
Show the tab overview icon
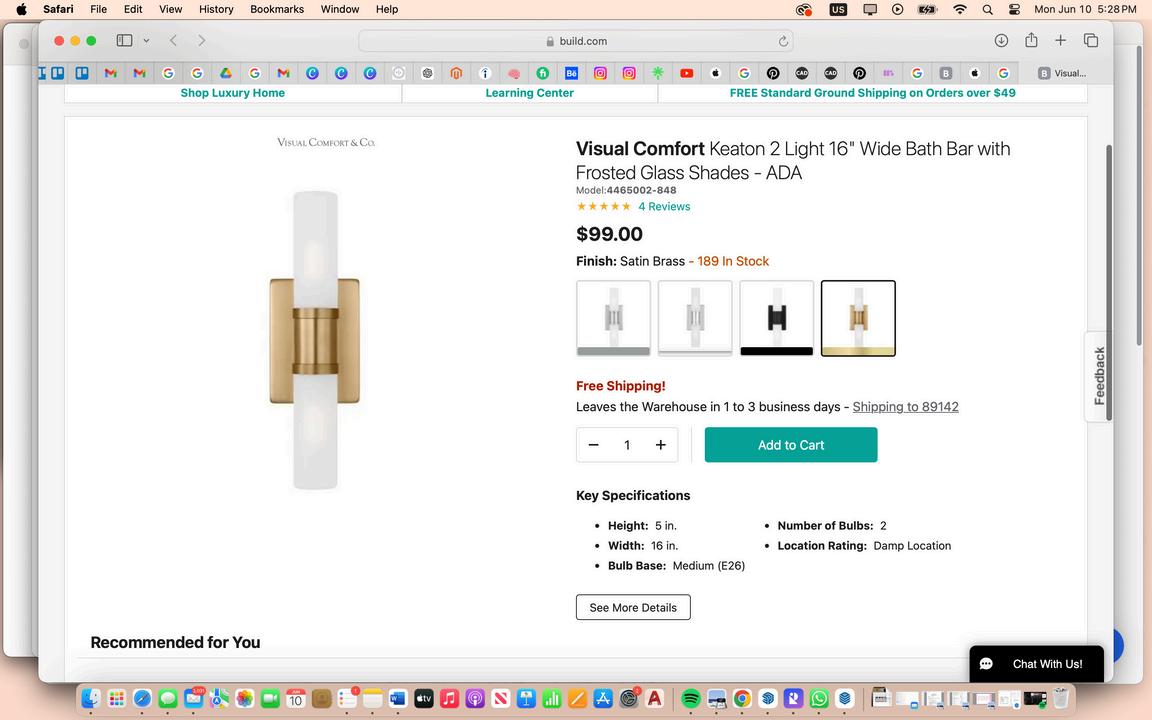[1091, 41]
